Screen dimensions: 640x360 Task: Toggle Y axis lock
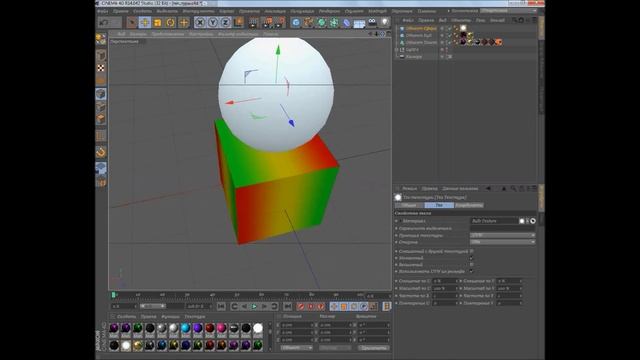212,22
